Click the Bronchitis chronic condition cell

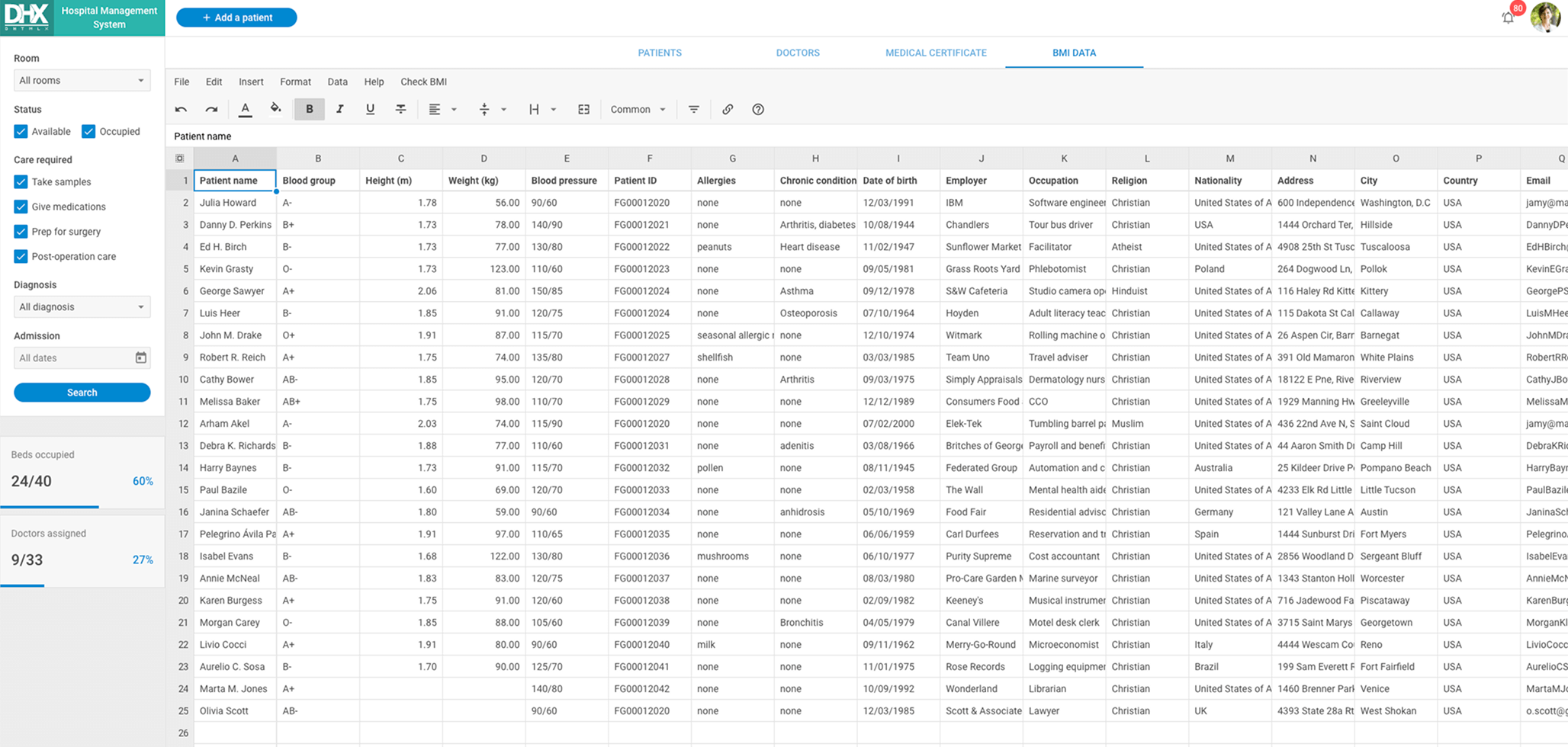coord(815,623)
